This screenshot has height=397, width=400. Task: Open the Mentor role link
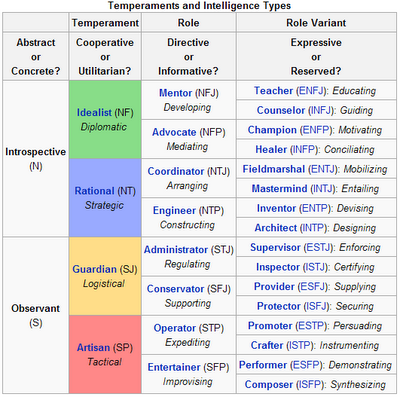point(176,93)
